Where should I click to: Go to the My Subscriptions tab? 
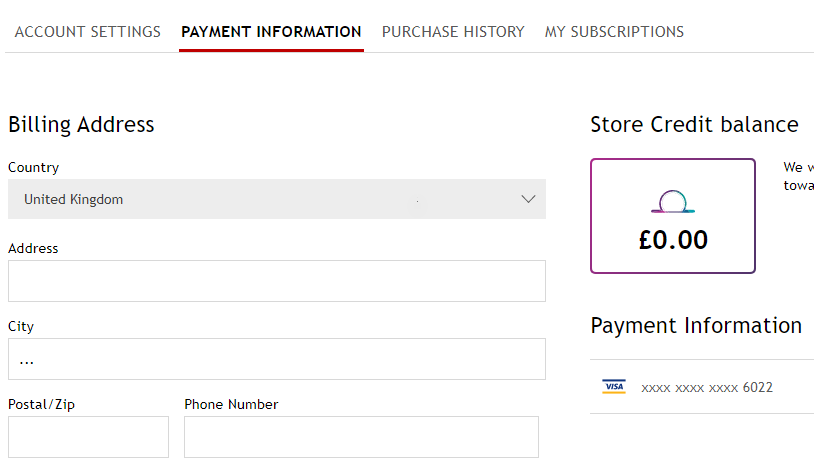(x=614, y=32)
